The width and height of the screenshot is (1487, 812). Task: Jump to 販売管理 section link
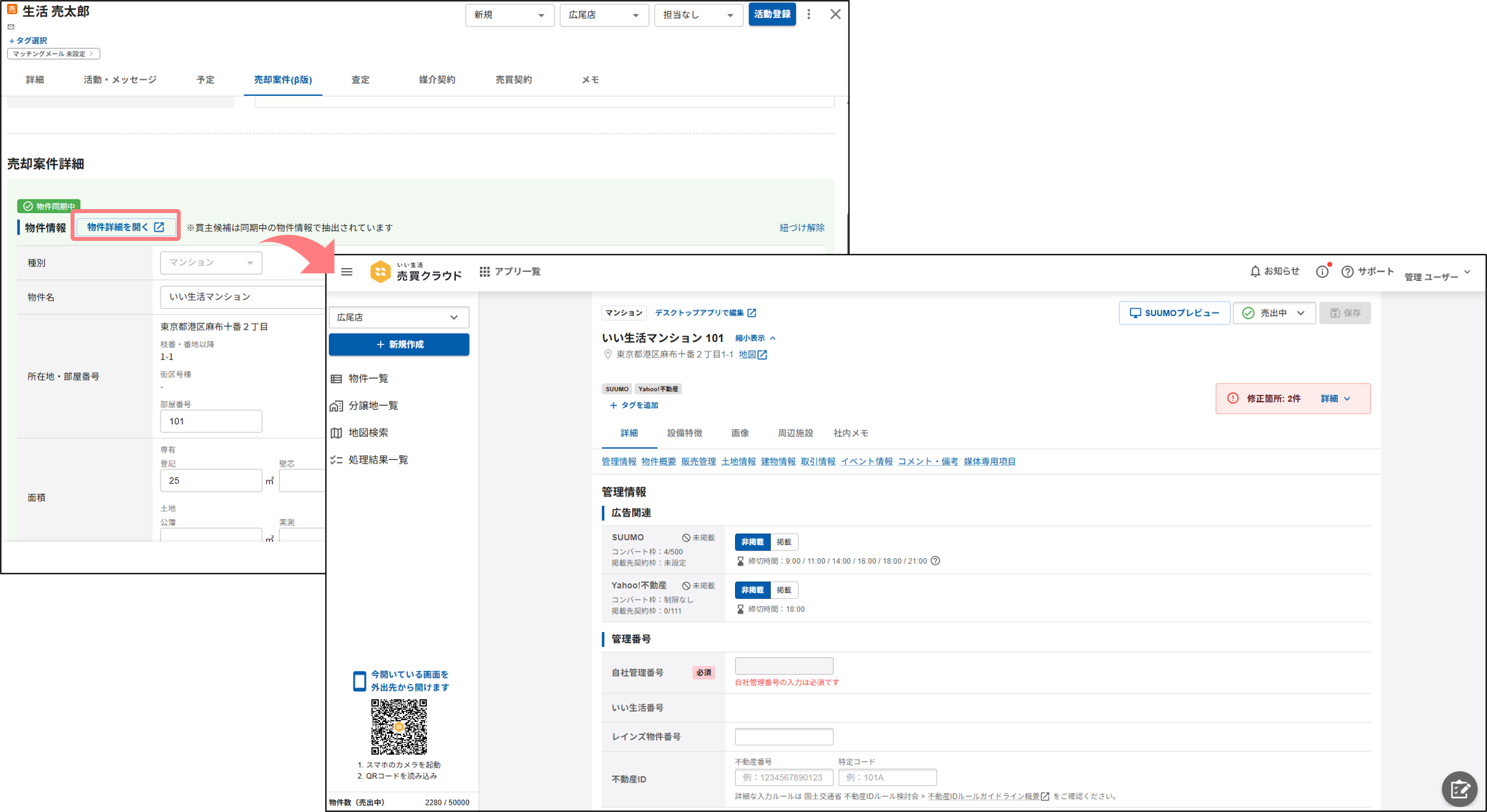(x=698, y=462)
